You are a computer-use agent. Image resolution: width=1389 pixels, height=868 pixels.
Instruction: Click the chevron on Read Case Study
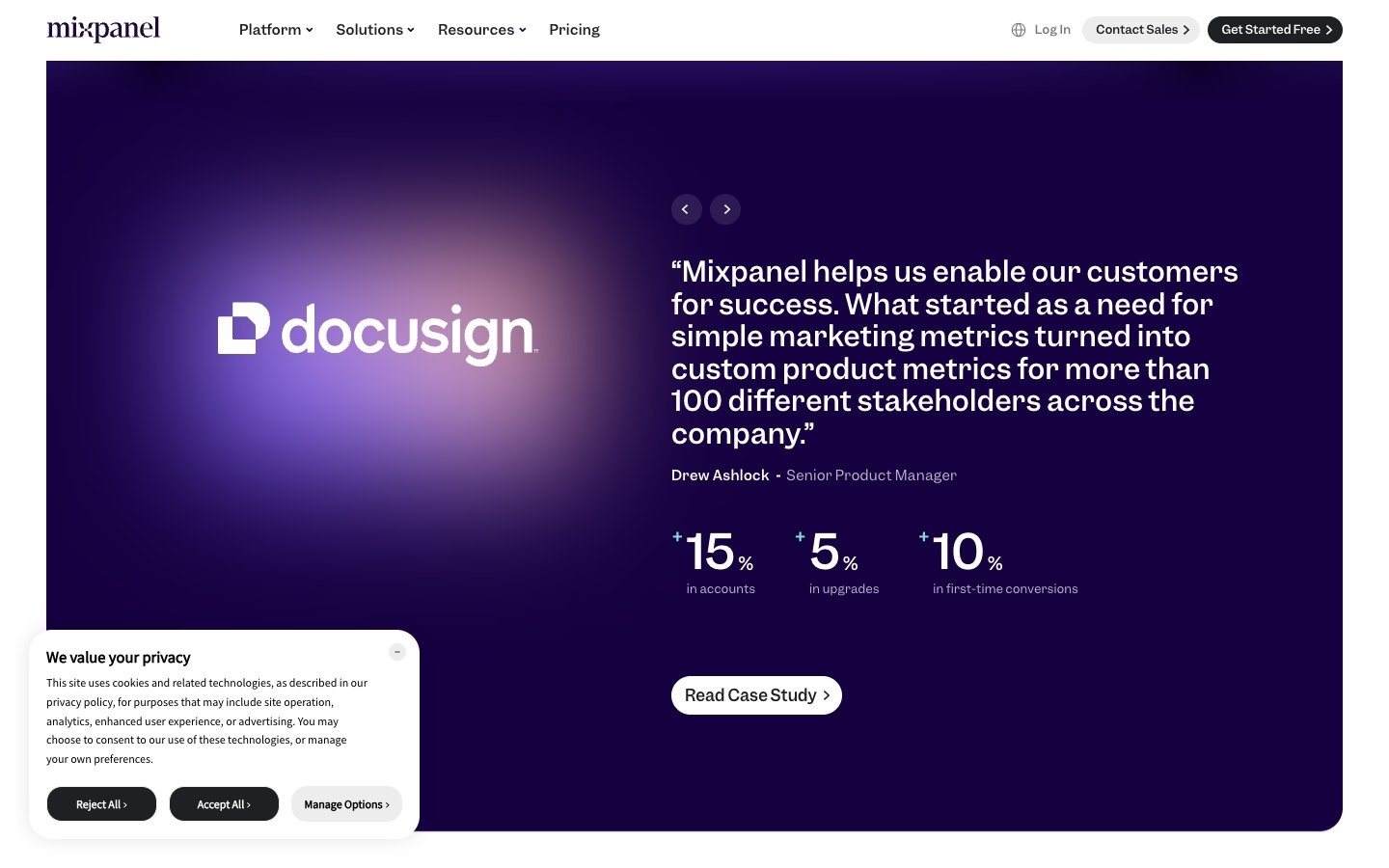pyautogui.click(x=827, y=695)
